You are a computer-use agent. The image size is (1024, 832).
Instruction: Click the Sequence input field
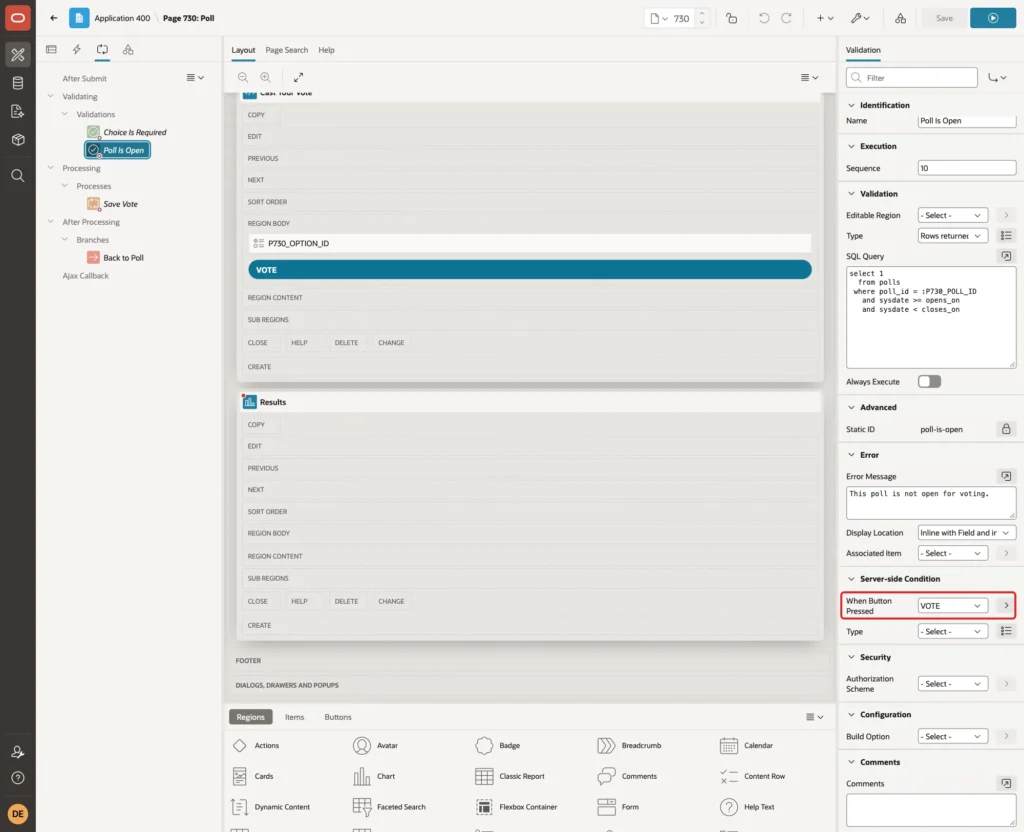click(967, 168)
